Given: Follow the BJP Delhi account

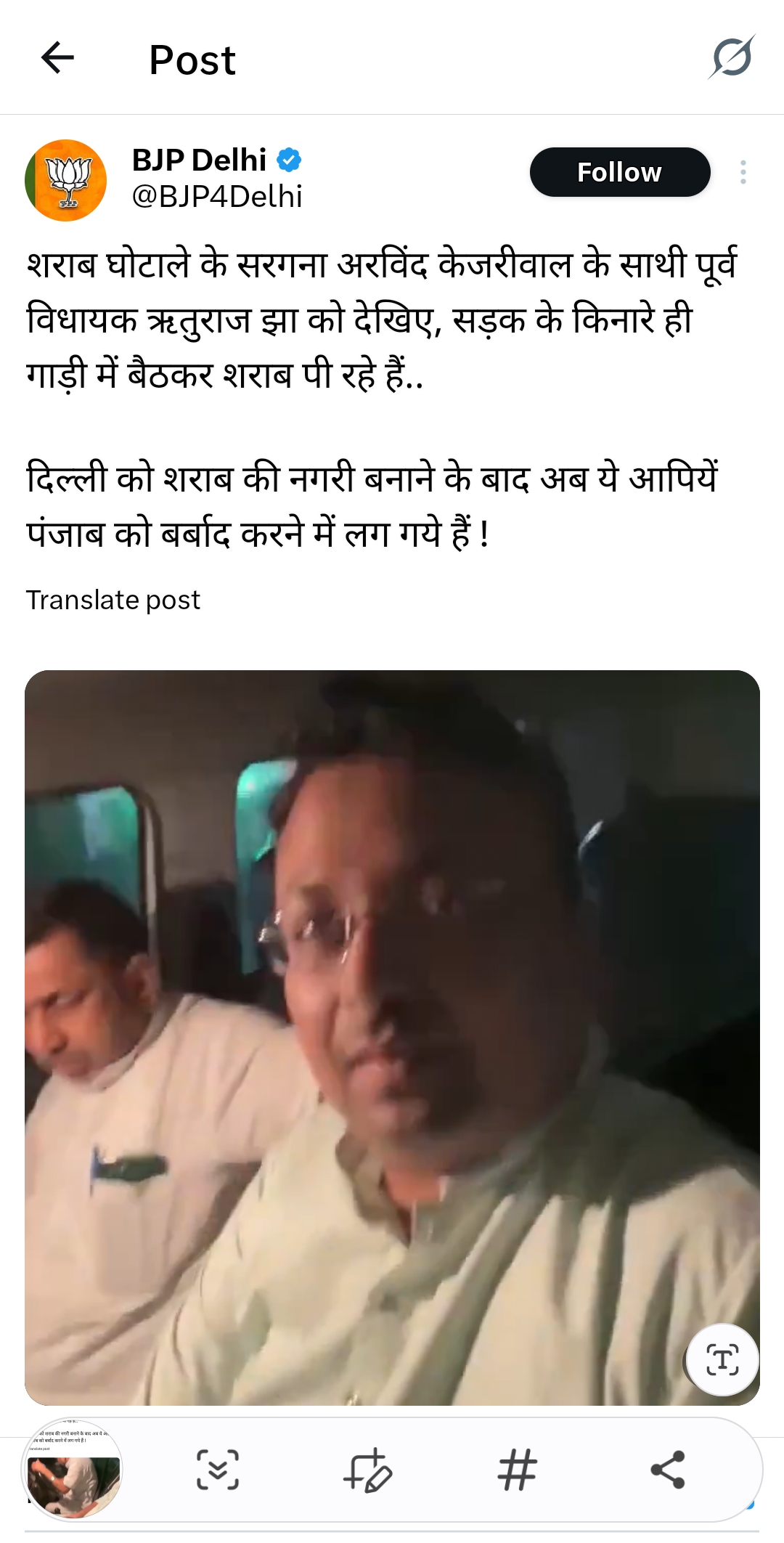Looking at the screenshot, I should 620,172.
